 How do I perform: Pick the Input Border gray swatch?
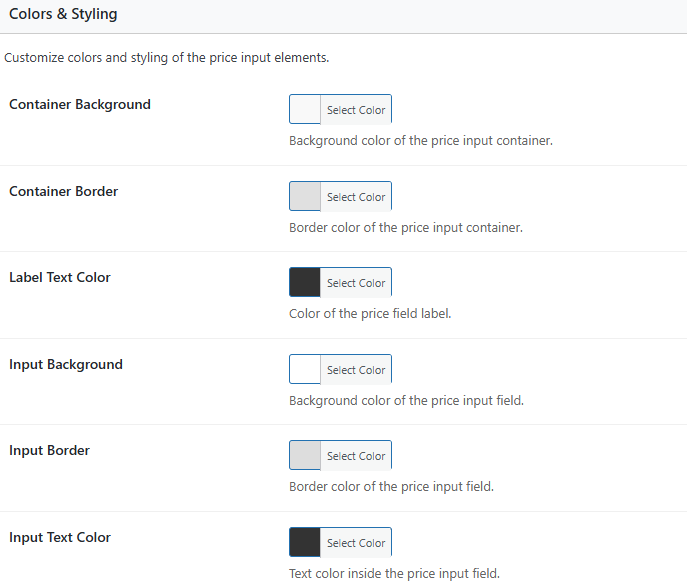305,456
